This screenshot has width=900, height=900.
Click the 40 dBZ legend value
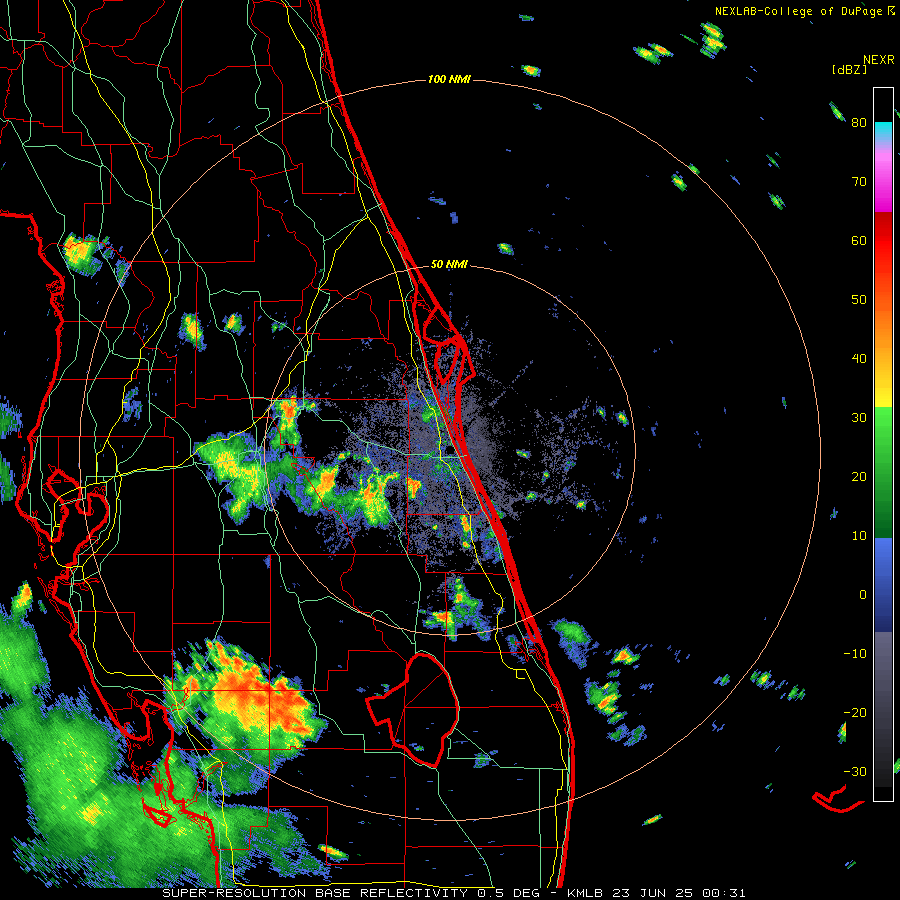859,359
